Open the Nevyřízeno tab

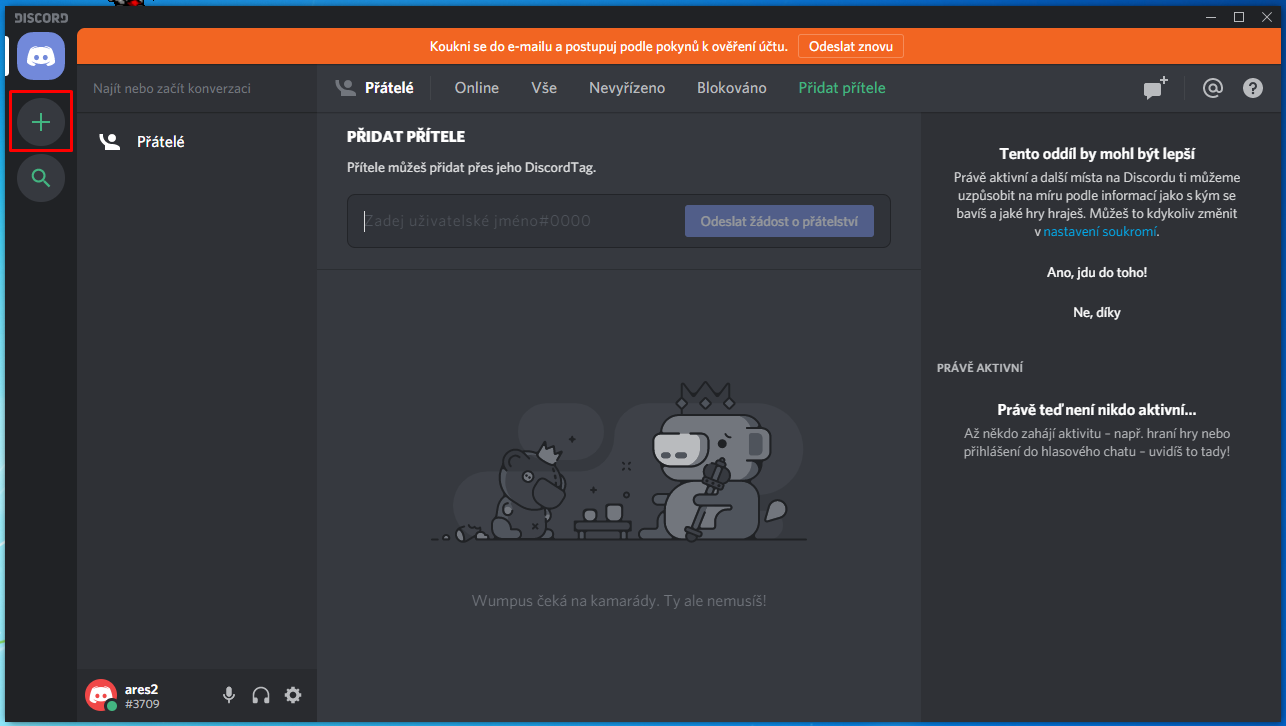(x=627, y=88)
